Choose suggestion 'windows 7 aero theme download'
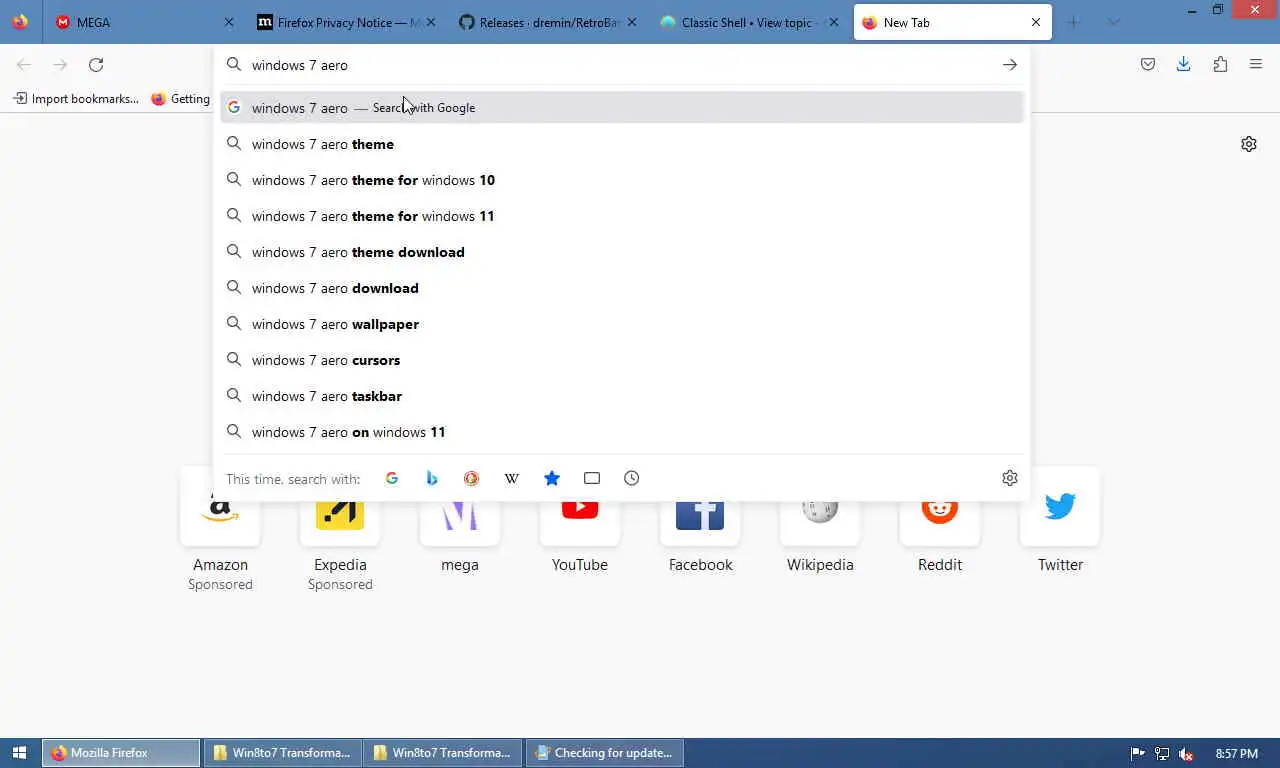This screenshot has height=768, width=1280. pyautogui.click(x=622, y=252)
